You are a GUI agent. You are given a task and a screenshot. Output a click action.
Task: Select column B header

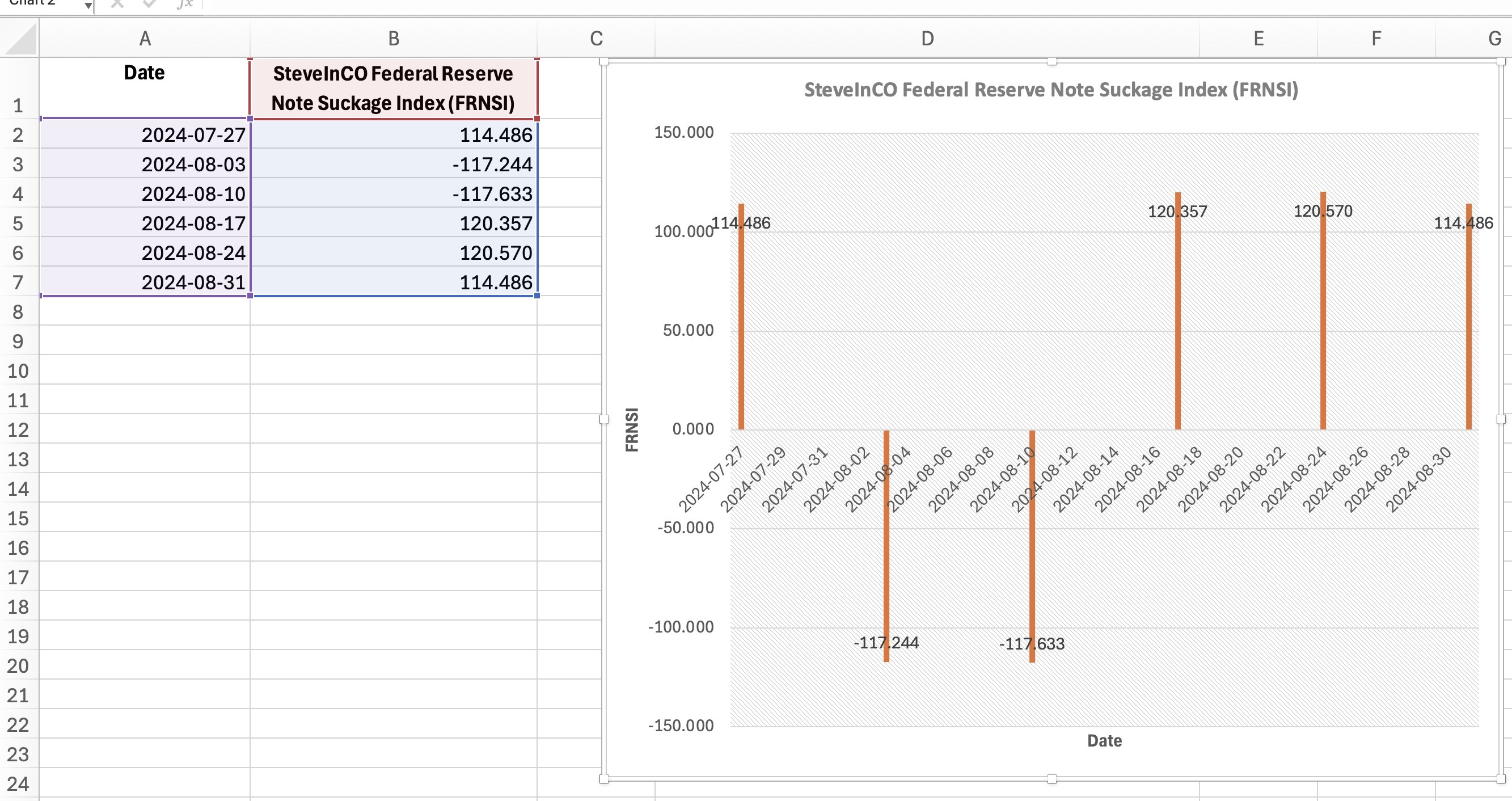click(393, 39)
